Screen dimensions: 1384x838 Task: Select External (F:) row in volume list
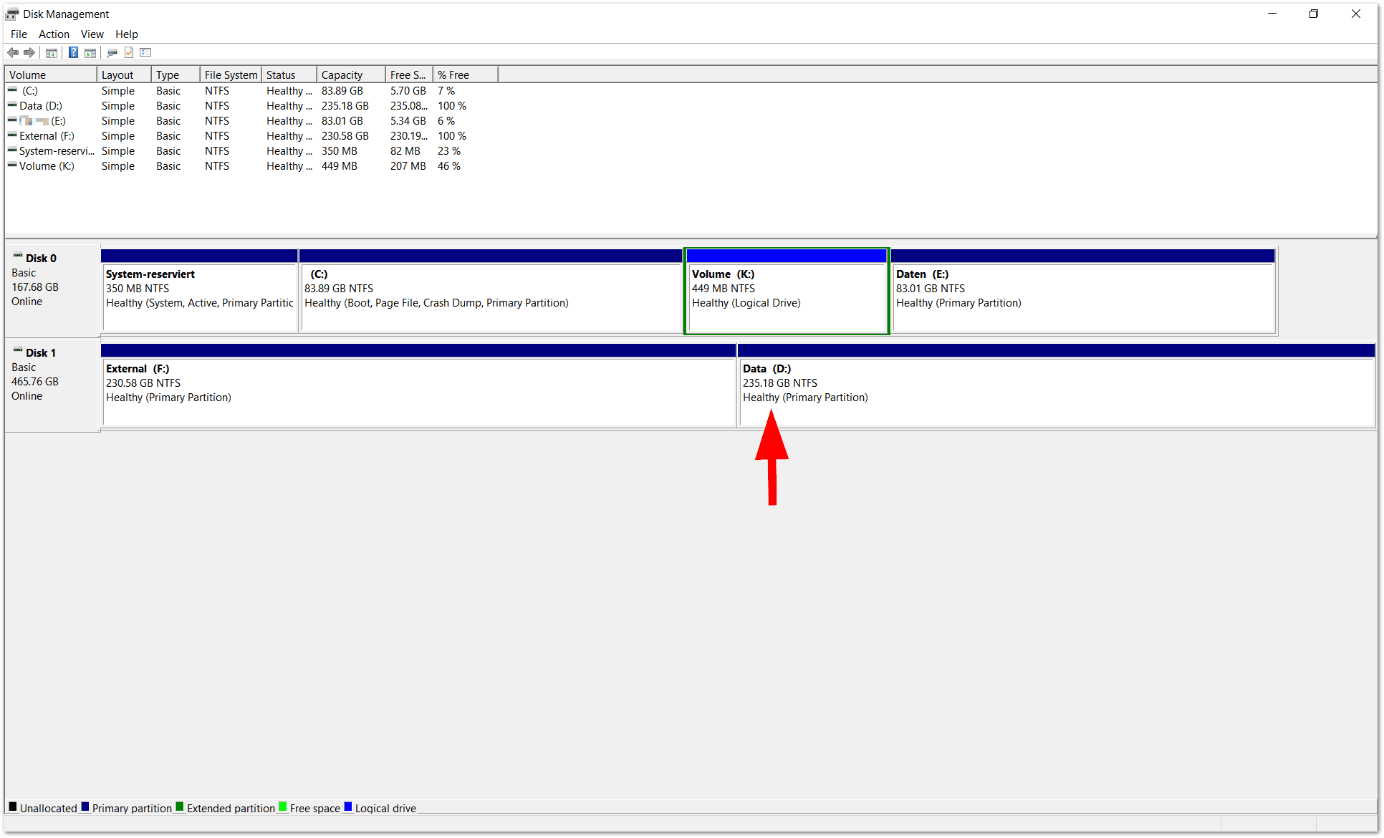point(46,136)
